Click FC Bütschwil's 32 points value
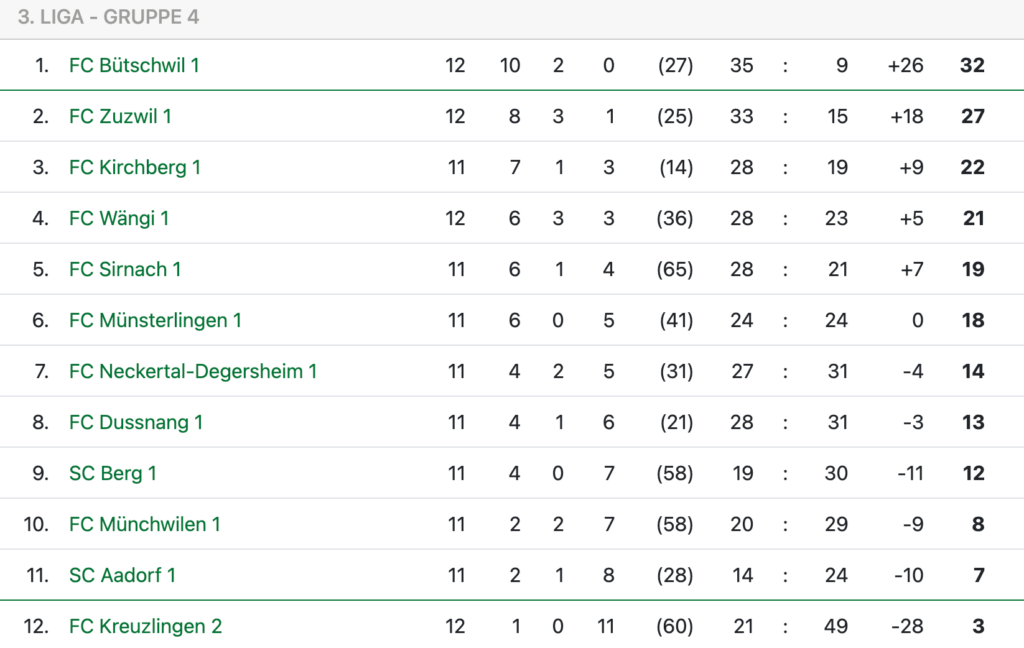This screenshot has height=648, width=1024. [972, 65]
